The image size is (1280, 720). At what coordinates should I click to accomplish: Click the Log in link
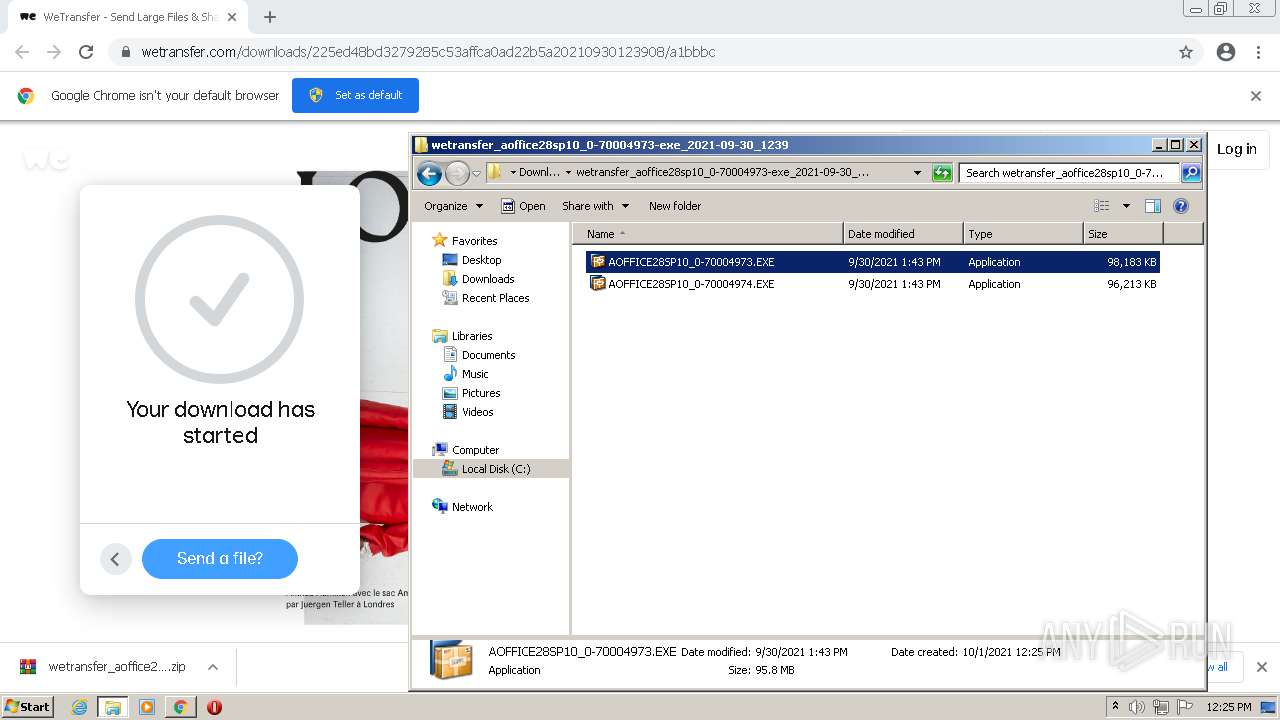pos(1236,149)
